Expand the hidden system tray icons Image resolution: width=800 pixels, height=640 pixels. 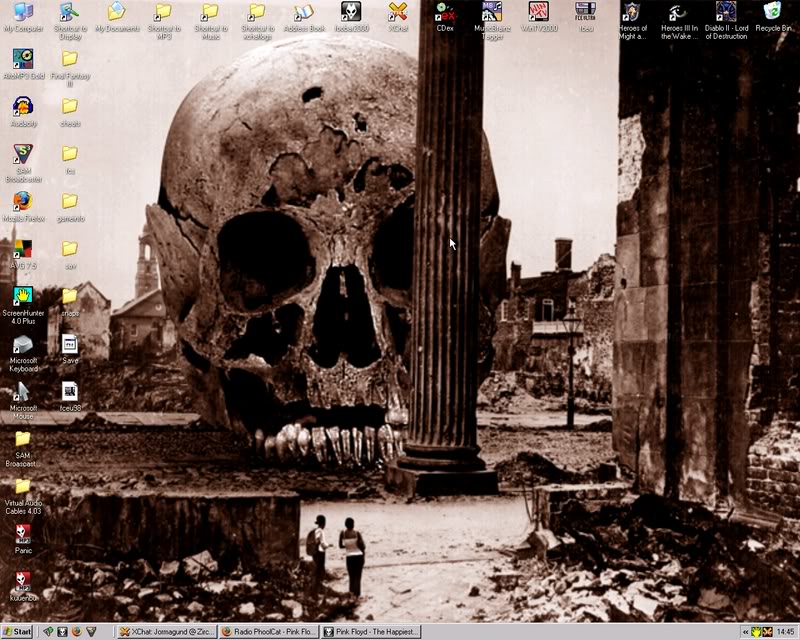pos(746,632)
